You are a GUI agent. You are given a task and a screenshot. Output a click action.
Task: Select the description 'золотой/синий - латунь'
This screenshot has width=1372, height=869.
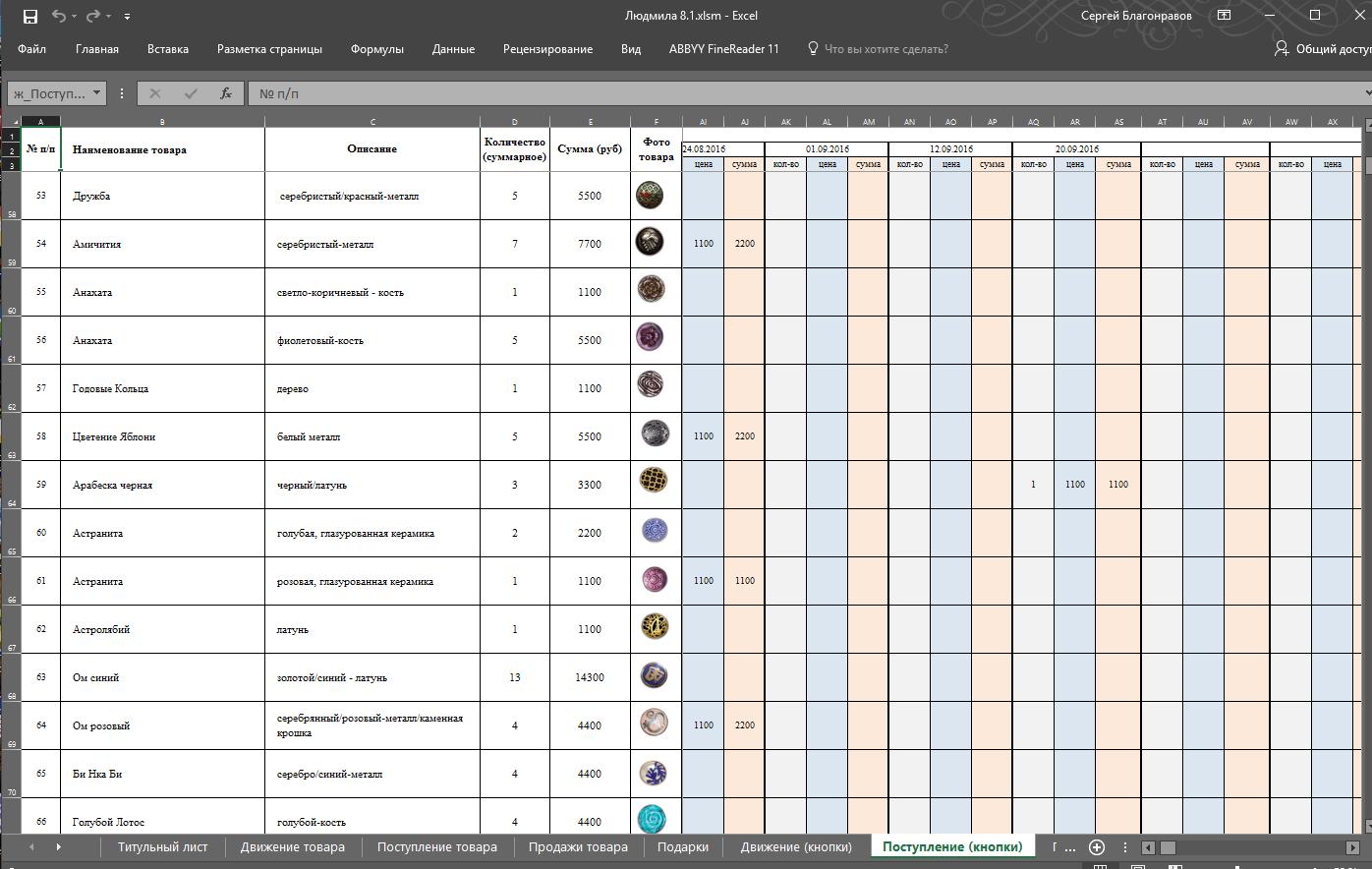click(372, 677)
